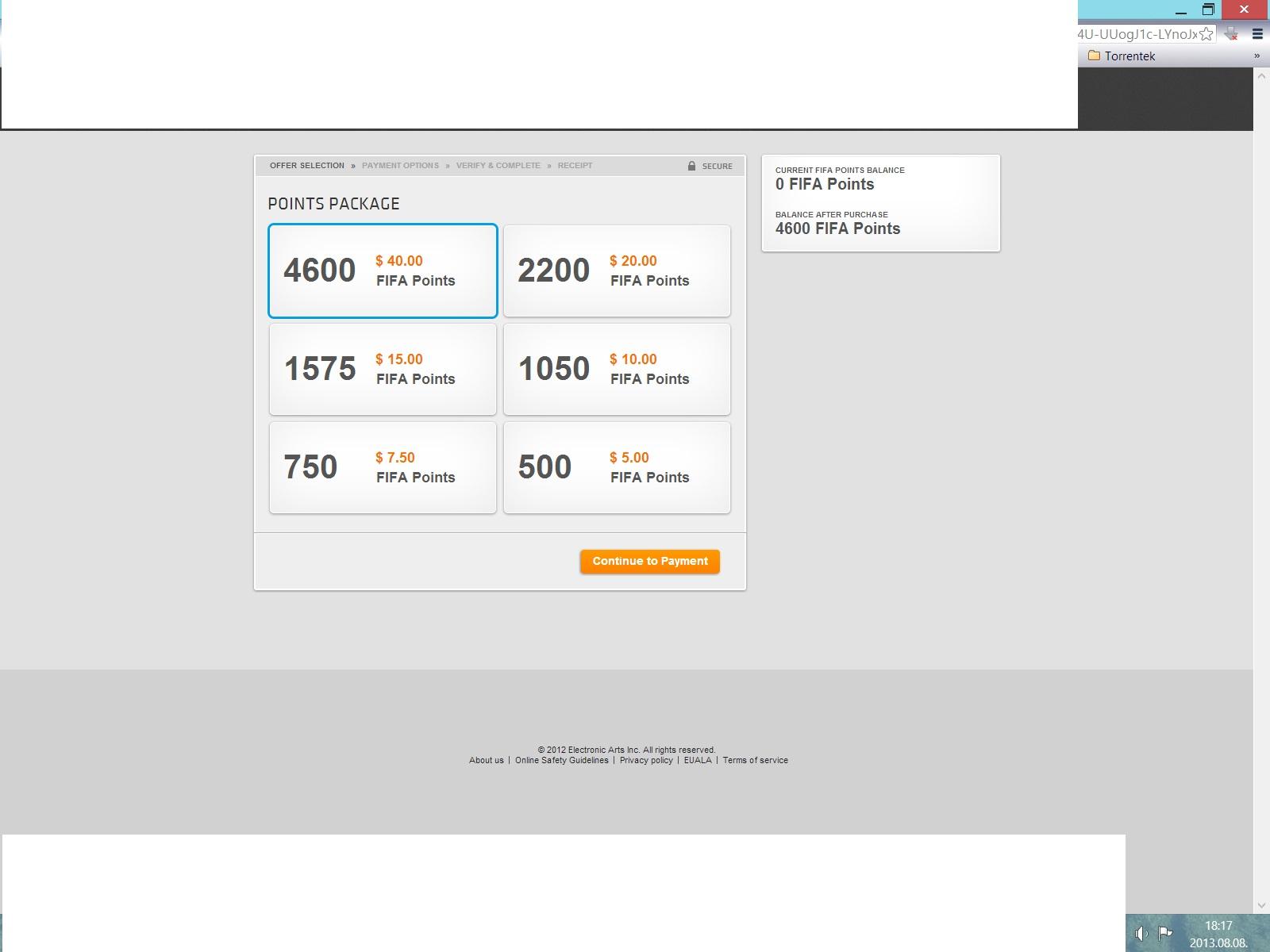1270x952 pixels.
Task: Click the Points Package heading
Action: (x=333, y=204)
